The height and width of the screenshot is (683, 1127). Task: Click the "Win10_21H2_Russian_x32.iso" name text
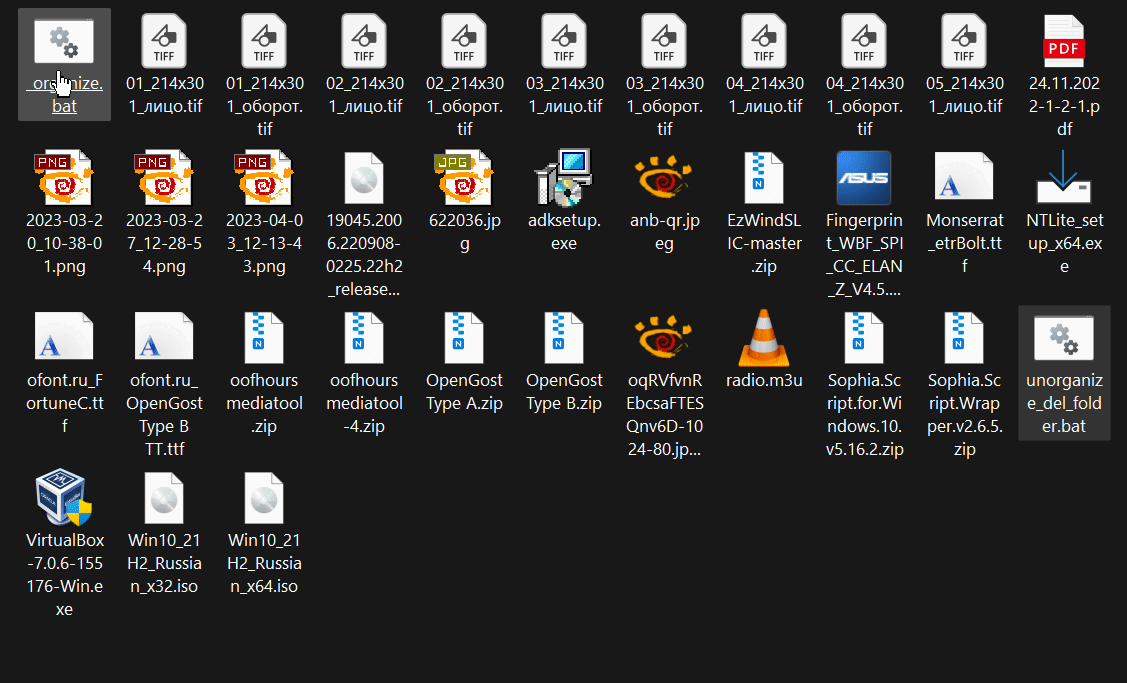pyautogui.click(x=164, y=563)
